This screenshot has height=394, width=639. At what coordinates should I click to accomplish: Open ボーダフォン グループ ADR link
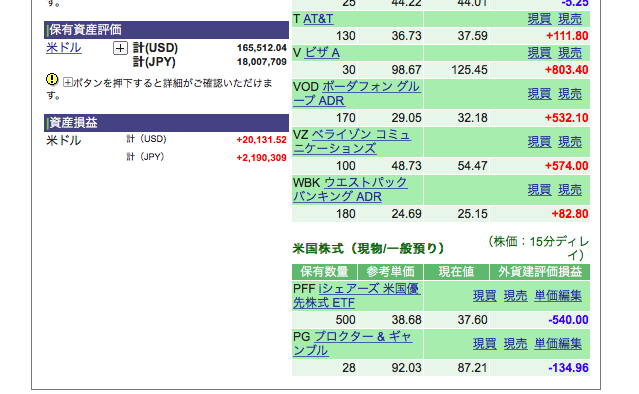click(356, 93)
